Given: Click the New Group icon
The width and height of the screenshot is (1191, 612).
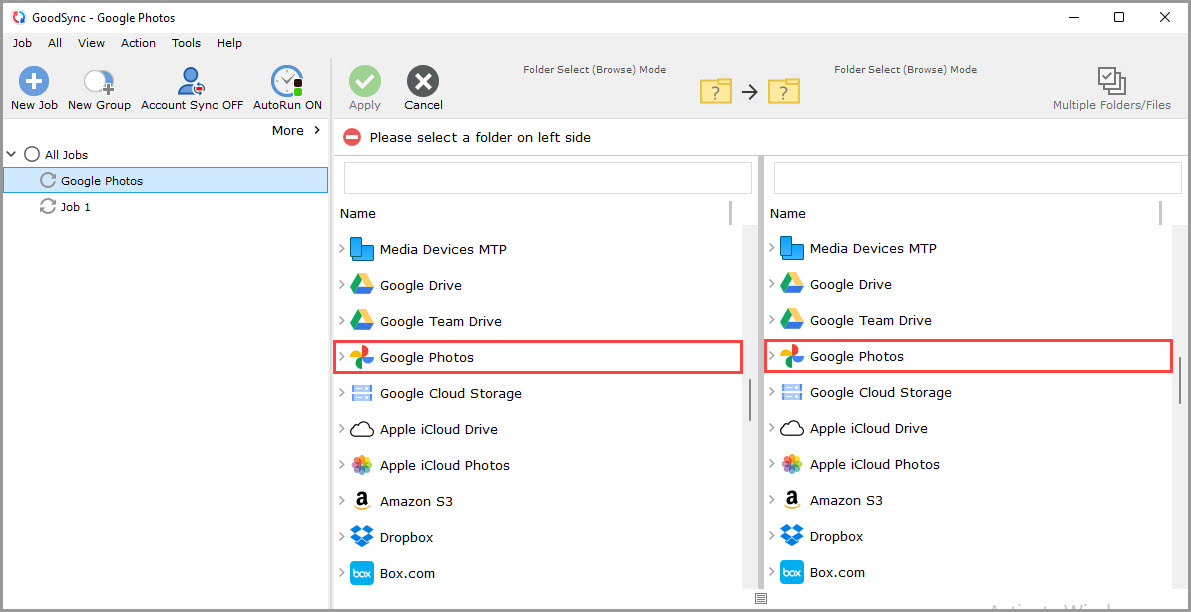Looking at the screenshot, I should tap(98, 80).
